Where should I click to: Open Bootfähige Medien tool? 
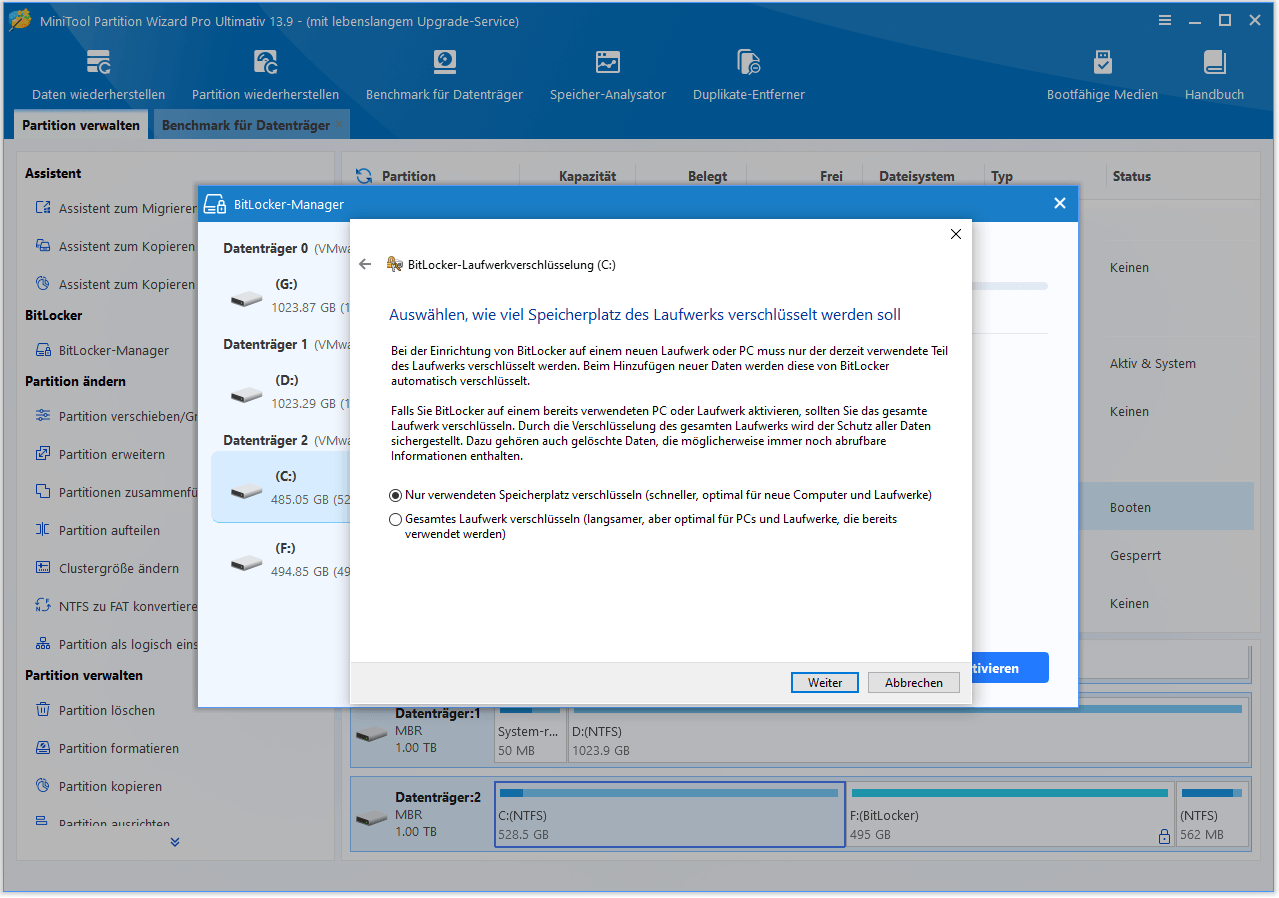pyautogui.click(x=1102, y=76)
